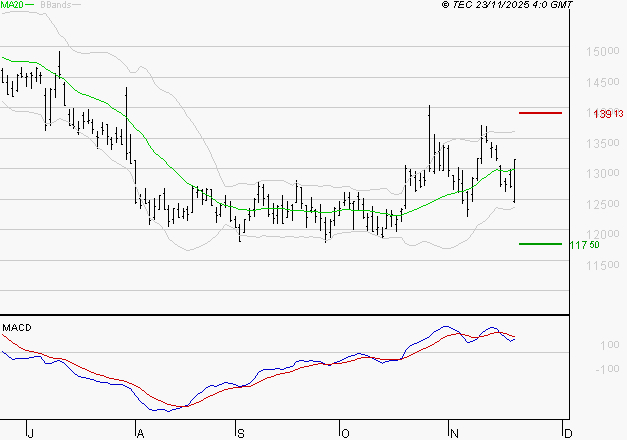The height and width of the screenshot is (440, 627).
Task: Click the BBands legend label
Action: point(55,4)
